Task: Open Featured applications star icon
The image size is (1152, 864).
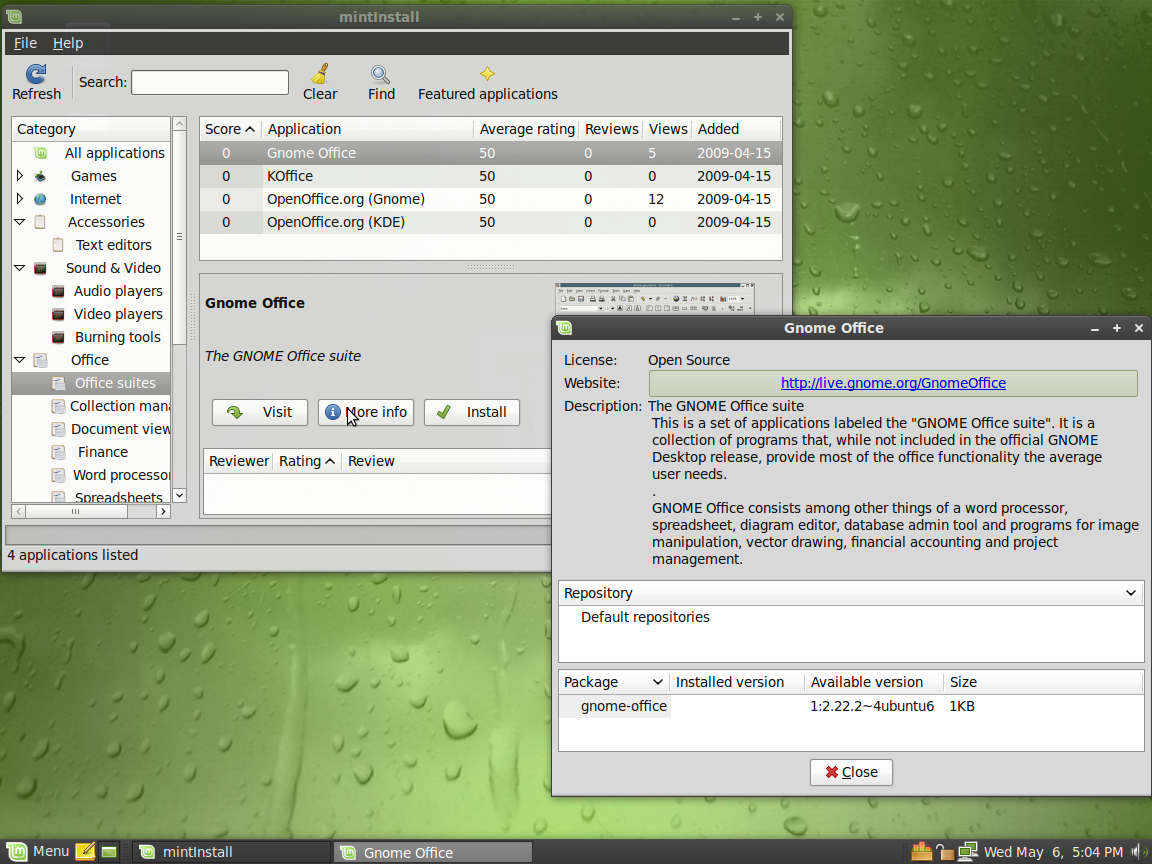Action: [487, 73]
